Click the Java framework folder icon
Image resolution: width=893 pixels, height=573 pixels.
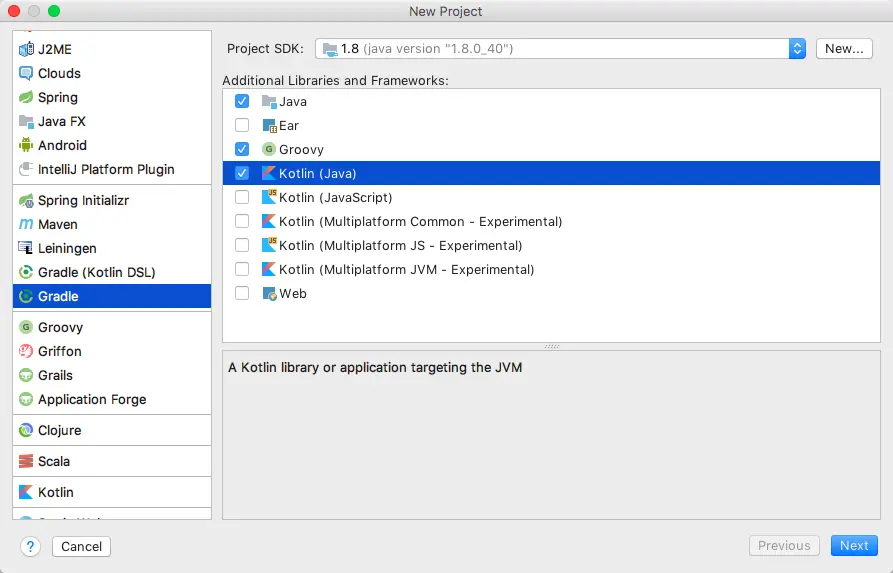tap(269, 101)
